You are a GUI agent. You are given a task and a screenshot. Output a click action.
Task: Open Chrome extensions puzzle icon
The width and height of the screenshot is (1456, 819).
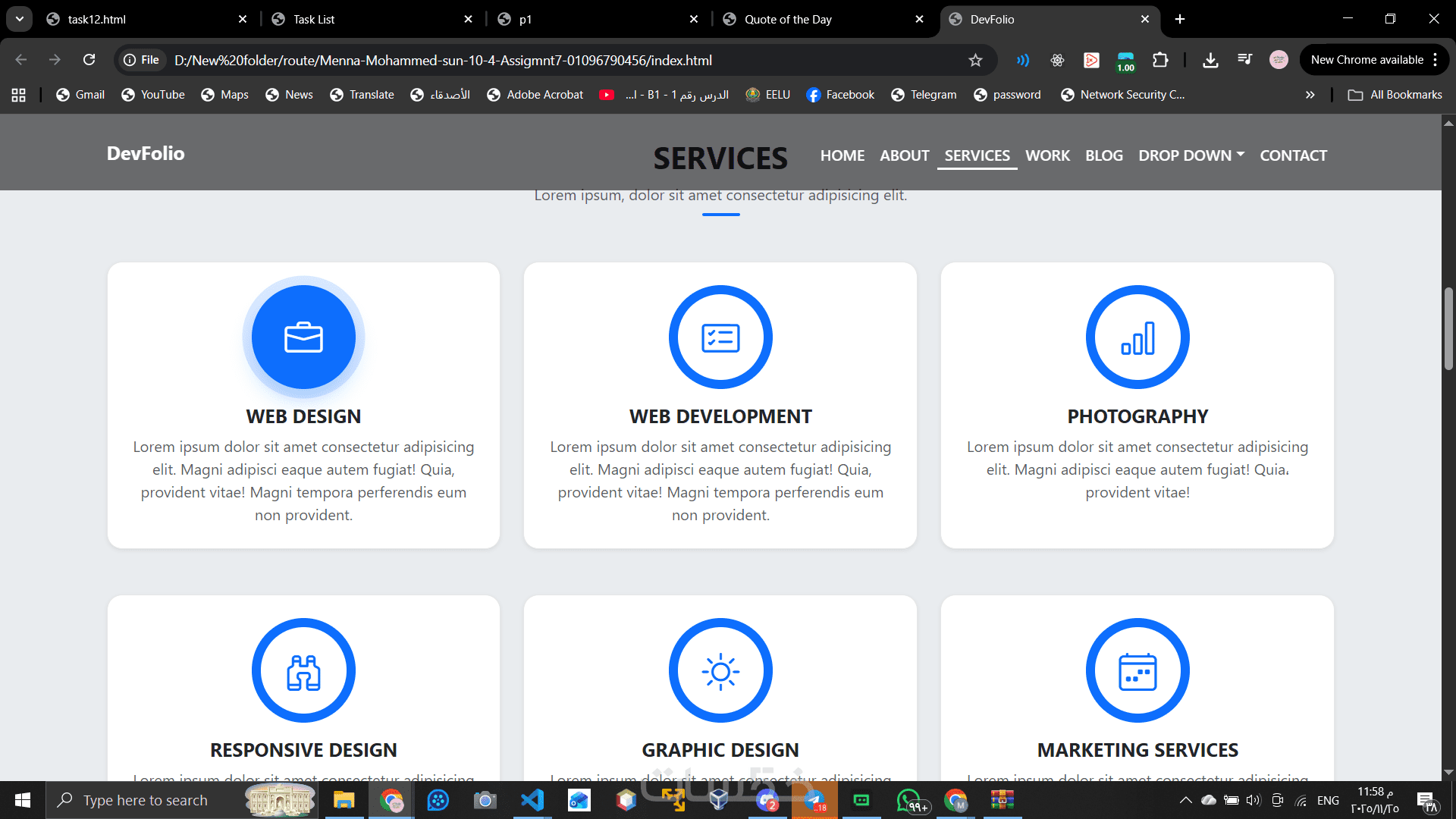pyautogui.click(x=1160, y=60)
